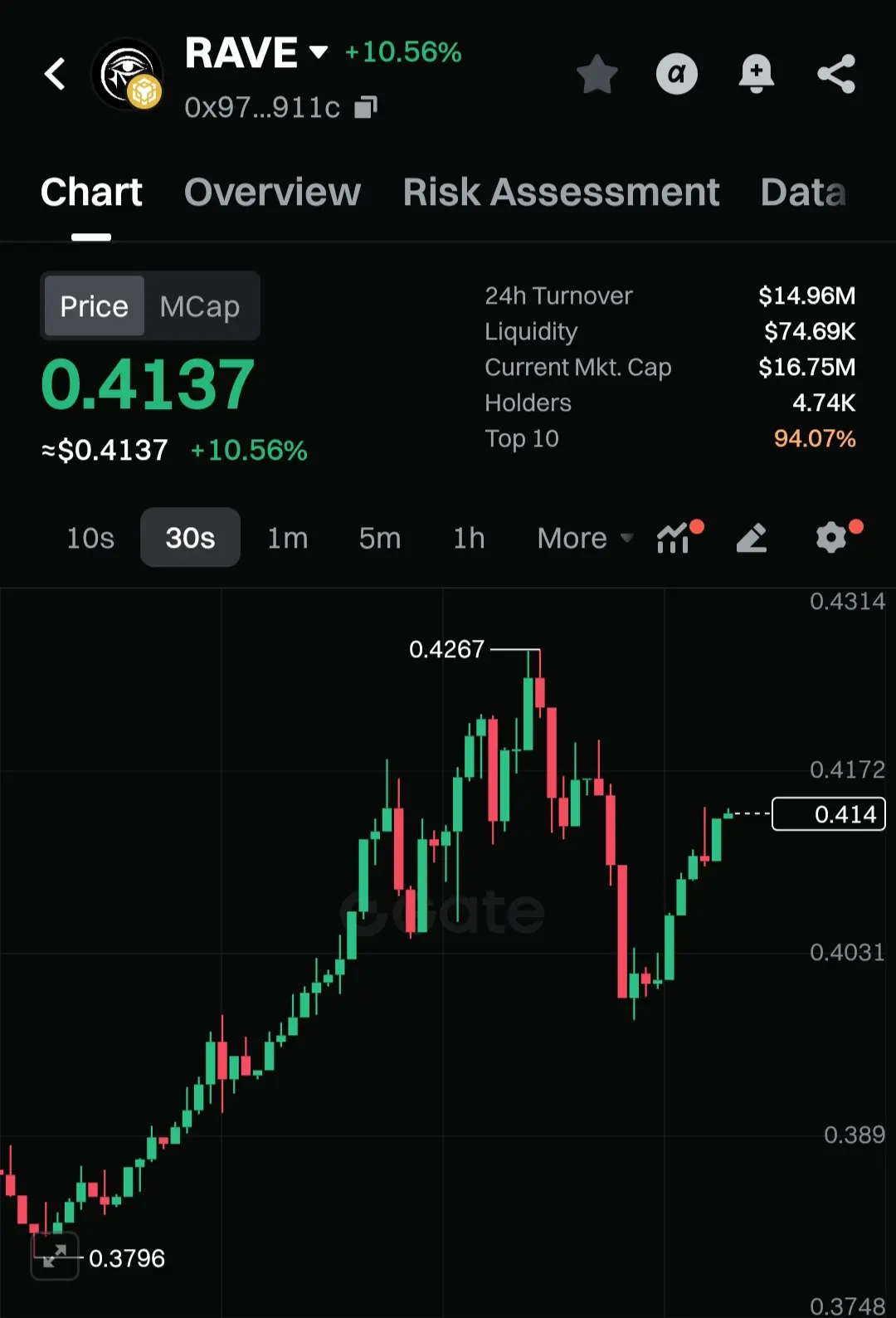Set a price alert with bell icon

coord(756,74)
